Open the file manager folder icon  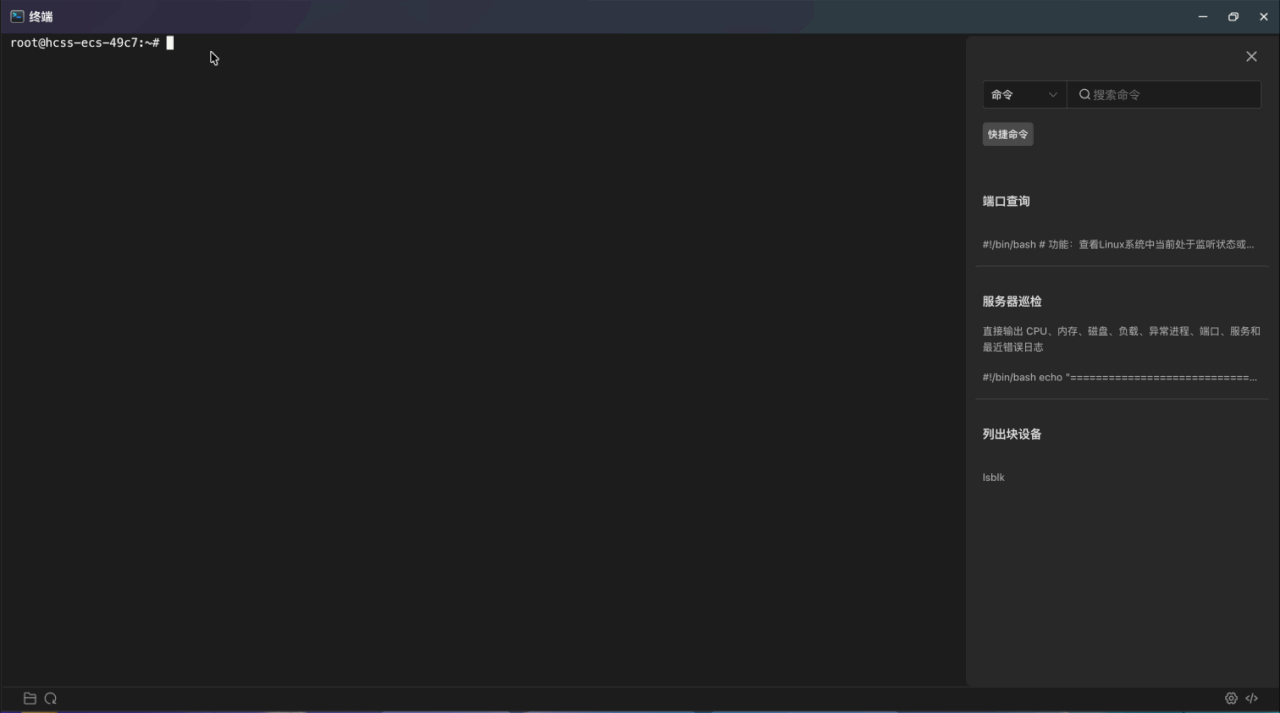pos(30,698)
